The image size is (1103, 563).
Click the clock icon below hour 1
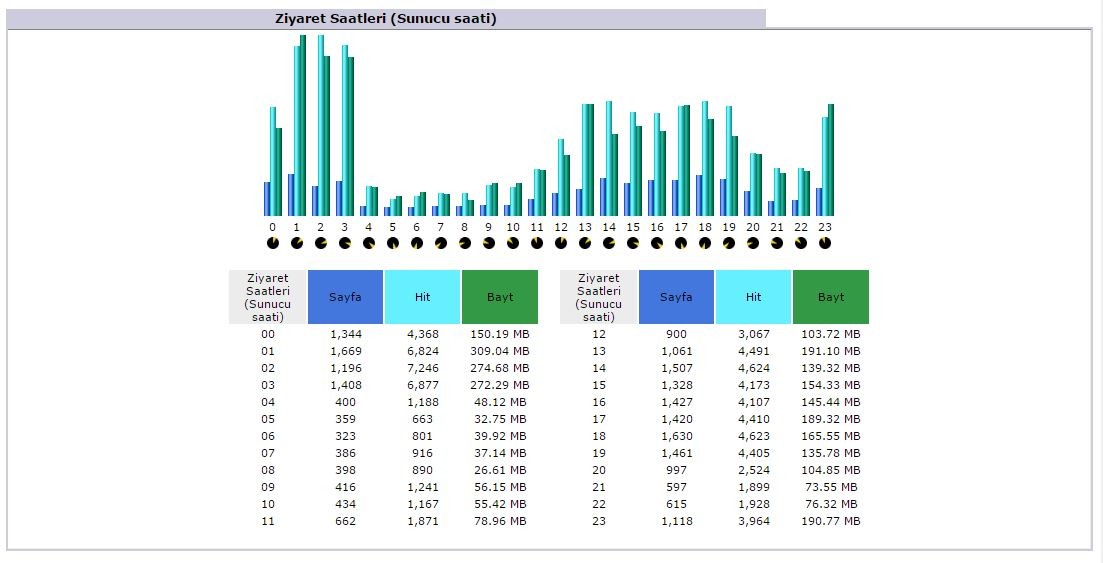pyautogui.click(x=297, y=243)
